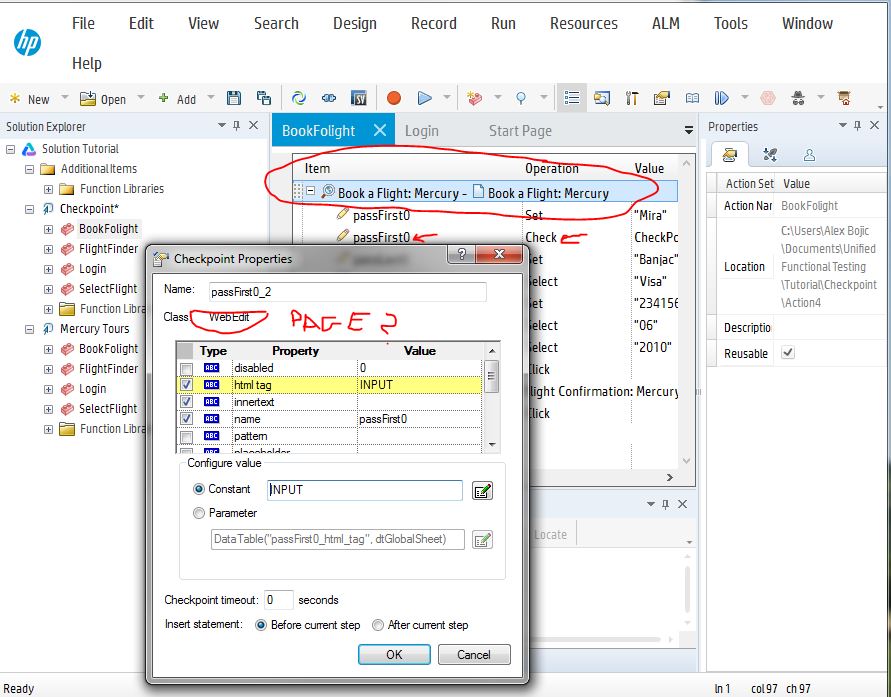Click the New test toolbar button
The width and height of the screenshot is (891, 697).
(x=30, y=99)
